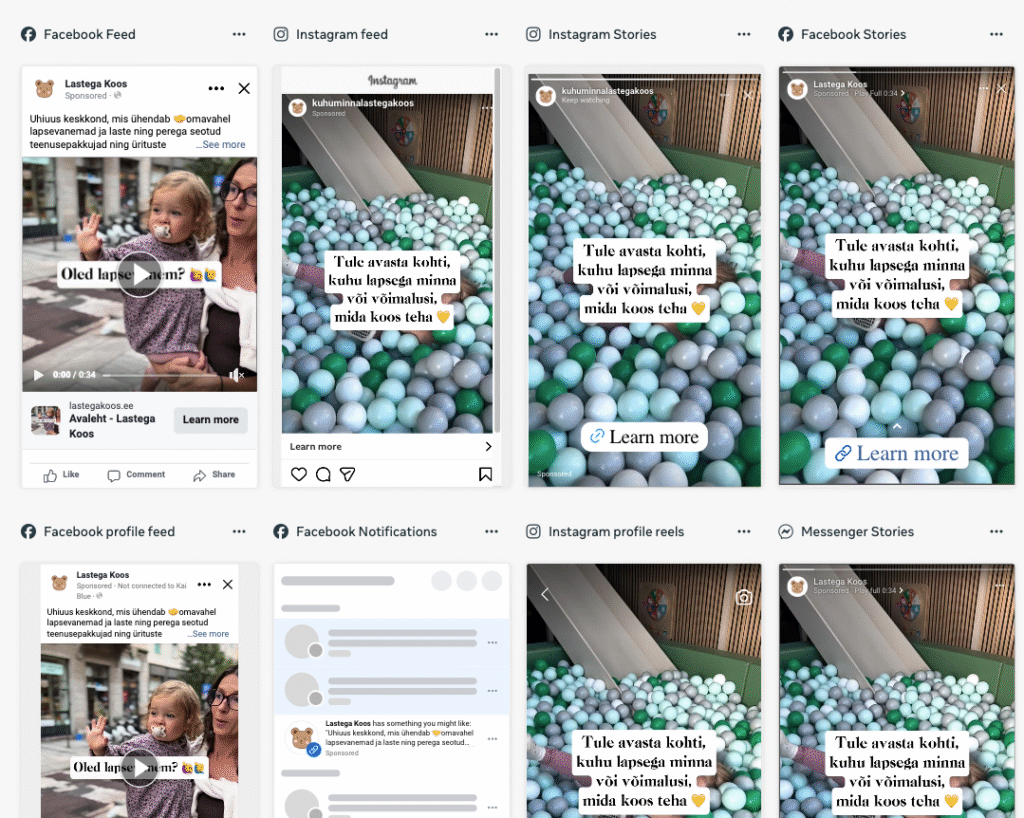The image size is (1024, 818).
Task: Open the three-dot menu beside Messenger Stories heading
Action: [996, 532]
